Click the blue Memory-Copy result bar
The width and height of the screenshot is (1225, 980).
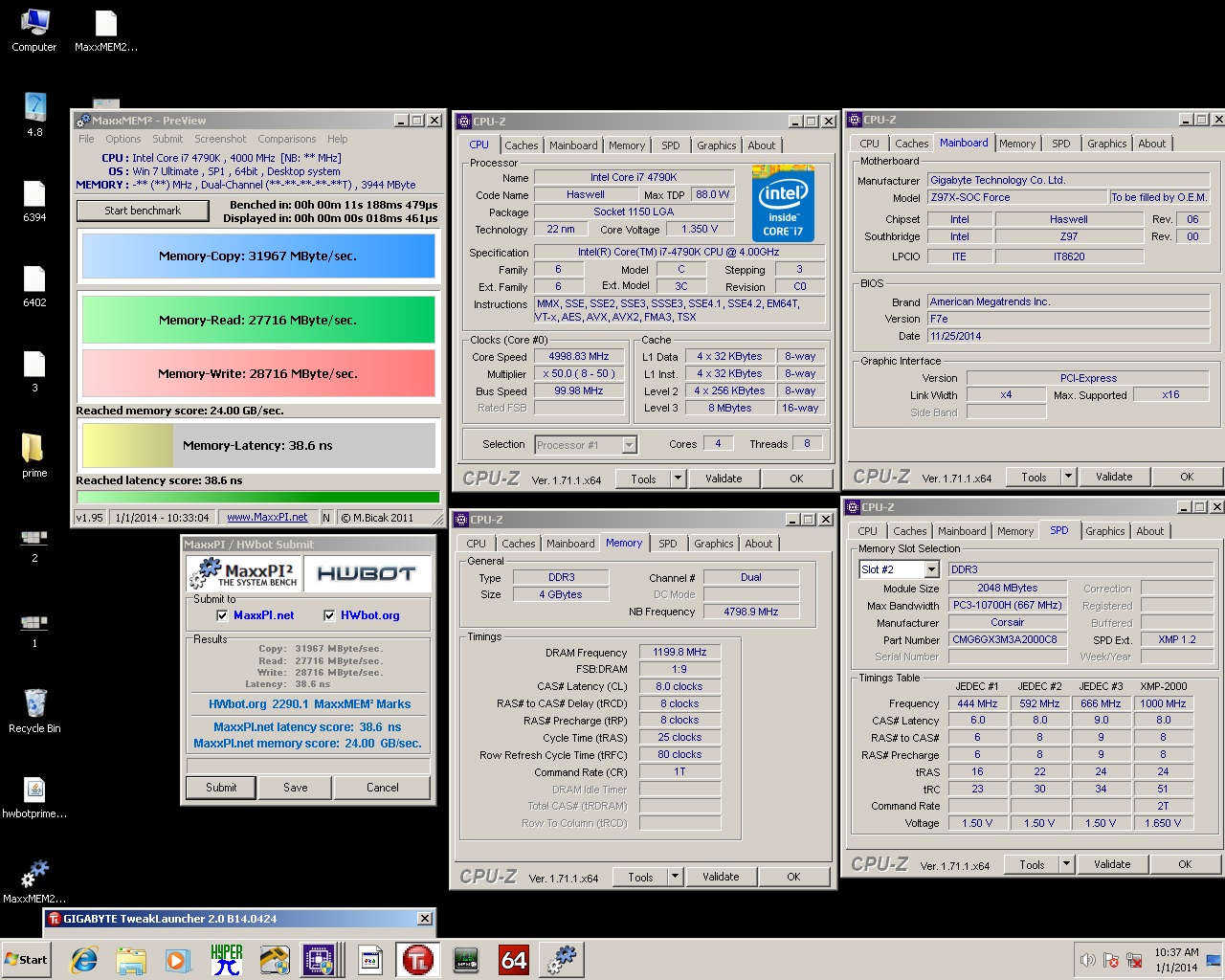(x=258, y=256)
